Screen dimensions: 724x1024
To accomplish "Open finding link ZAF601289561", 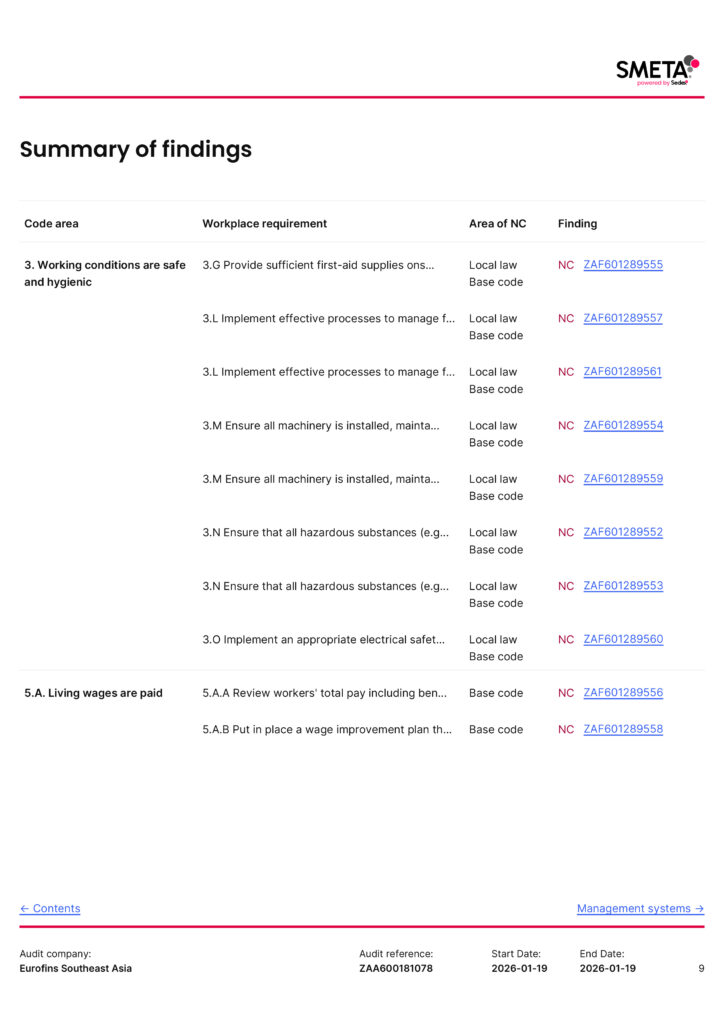I will coord(622,372).
